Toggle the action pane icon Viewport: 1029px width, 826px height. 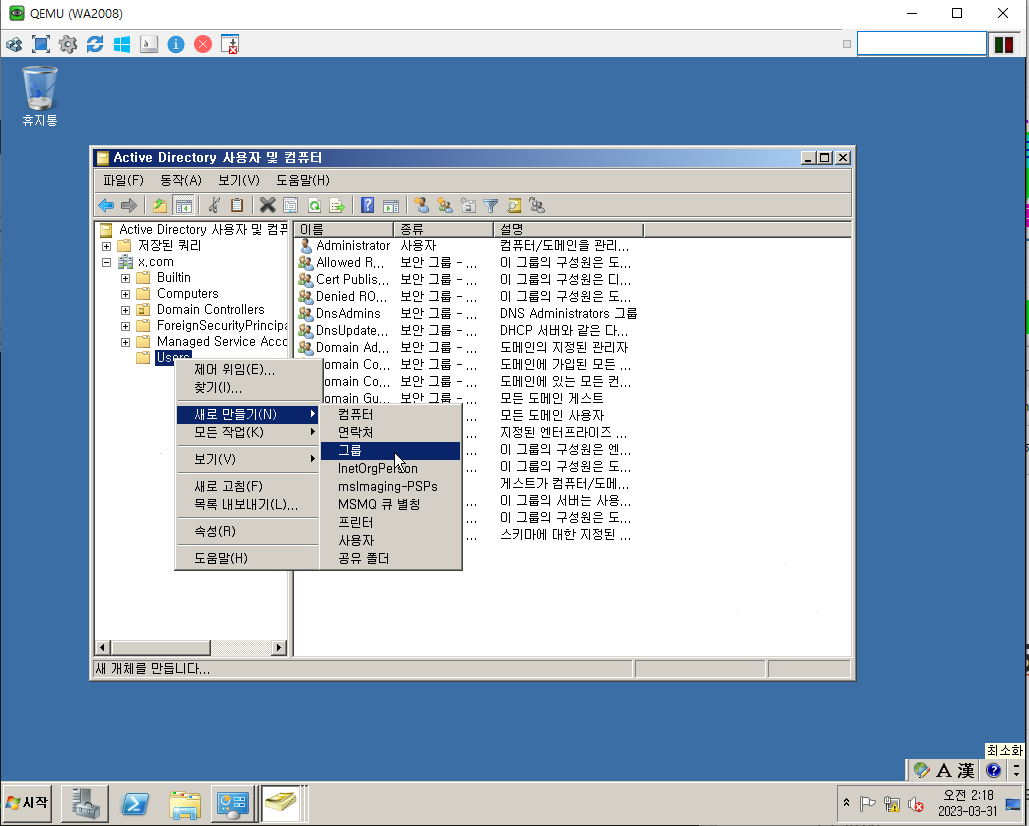[x=391, y=205]
